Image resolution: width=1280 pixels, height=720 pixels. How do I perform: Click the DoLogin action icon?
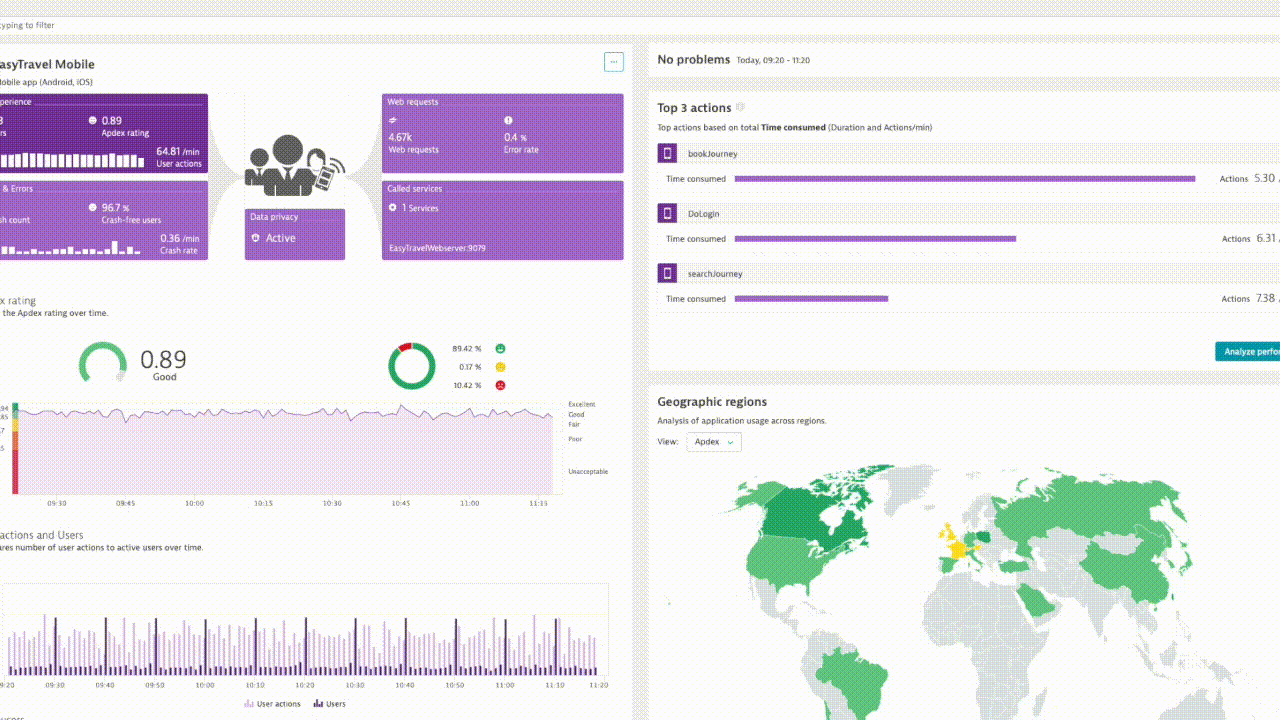coord(666,213)
